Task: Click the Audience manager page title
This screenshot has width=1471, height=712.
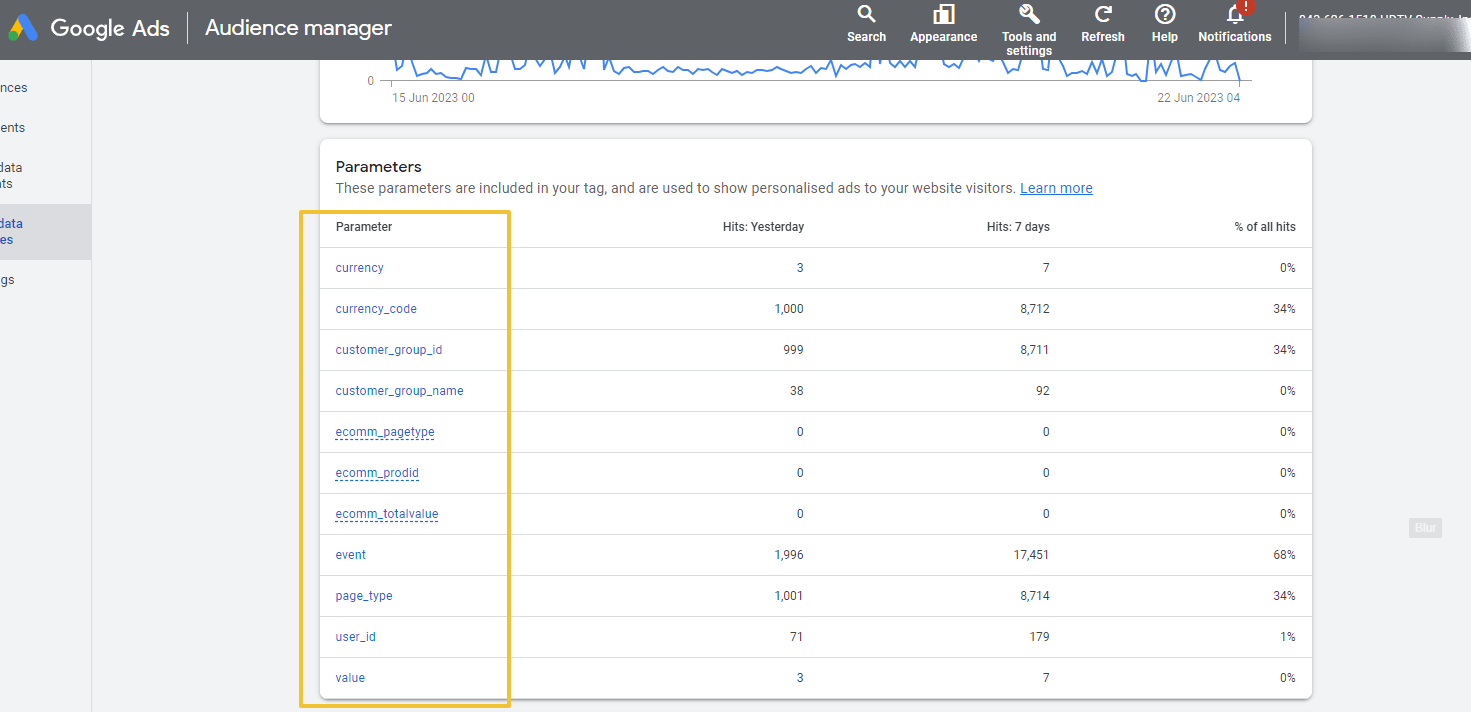Action: click(x=298, y=28)
